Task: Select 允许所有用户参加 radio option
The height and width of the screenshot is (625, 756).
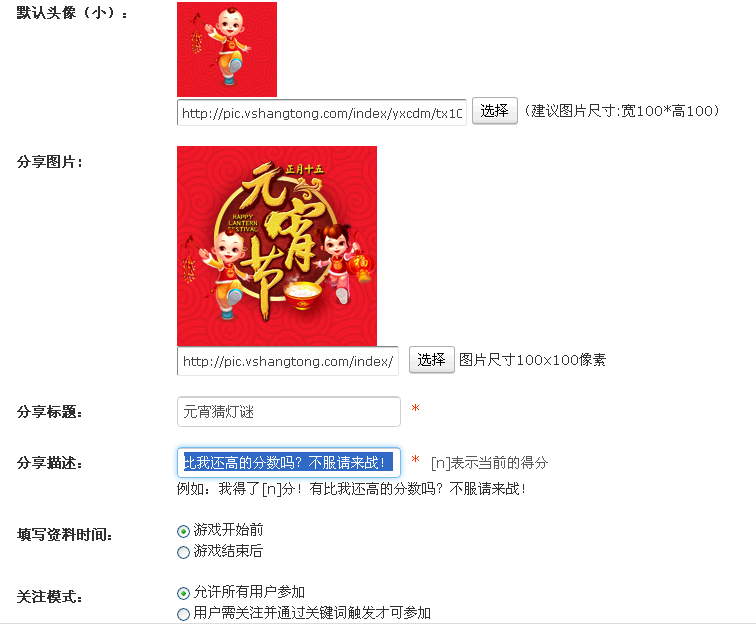Action: 183,593
